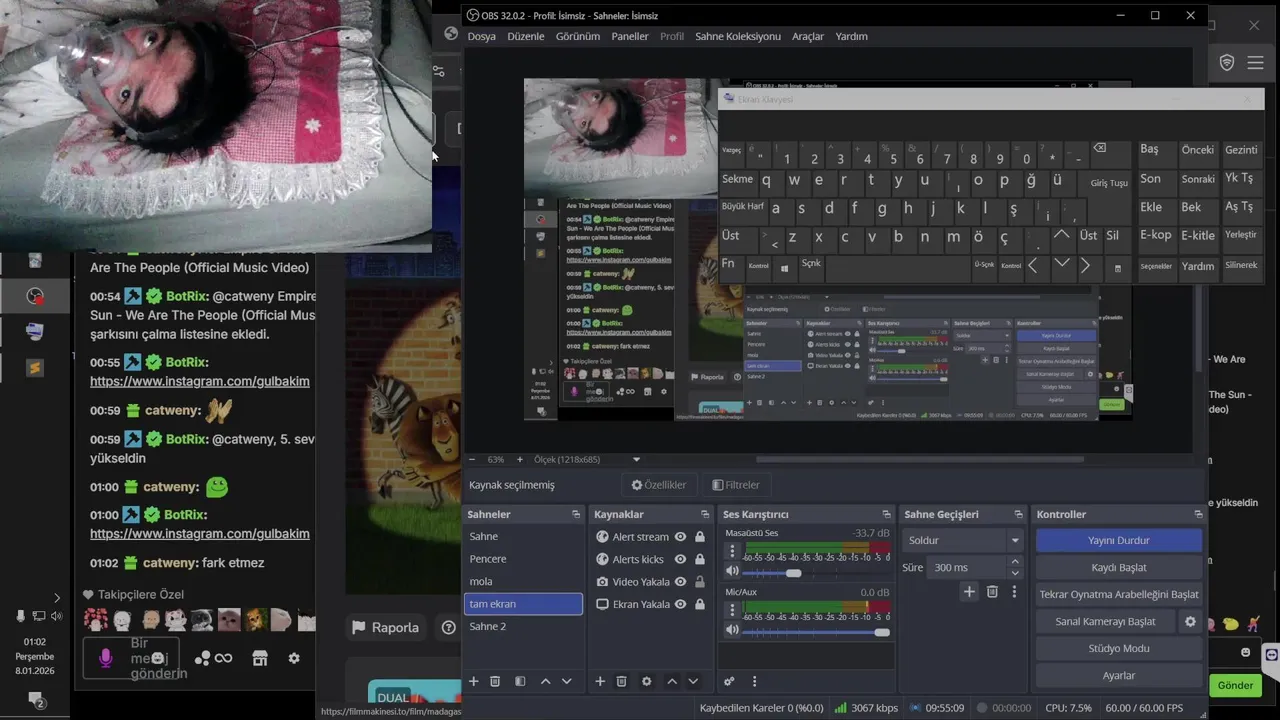Click Sanal Kamerayı Başlat button

tap(1105, 621)
